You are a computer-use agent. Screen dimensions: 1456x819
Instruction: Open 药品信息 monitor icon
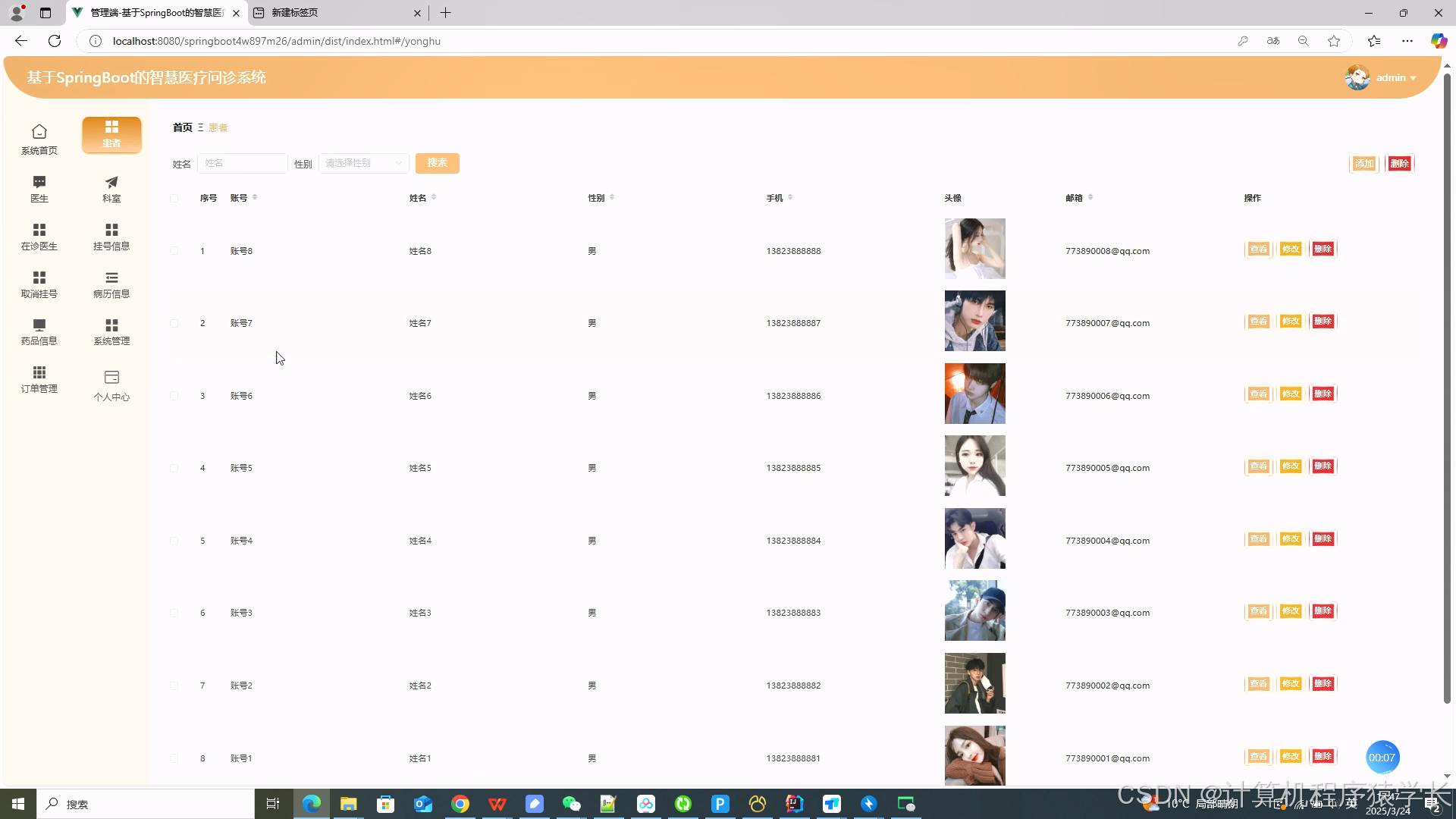39,325
